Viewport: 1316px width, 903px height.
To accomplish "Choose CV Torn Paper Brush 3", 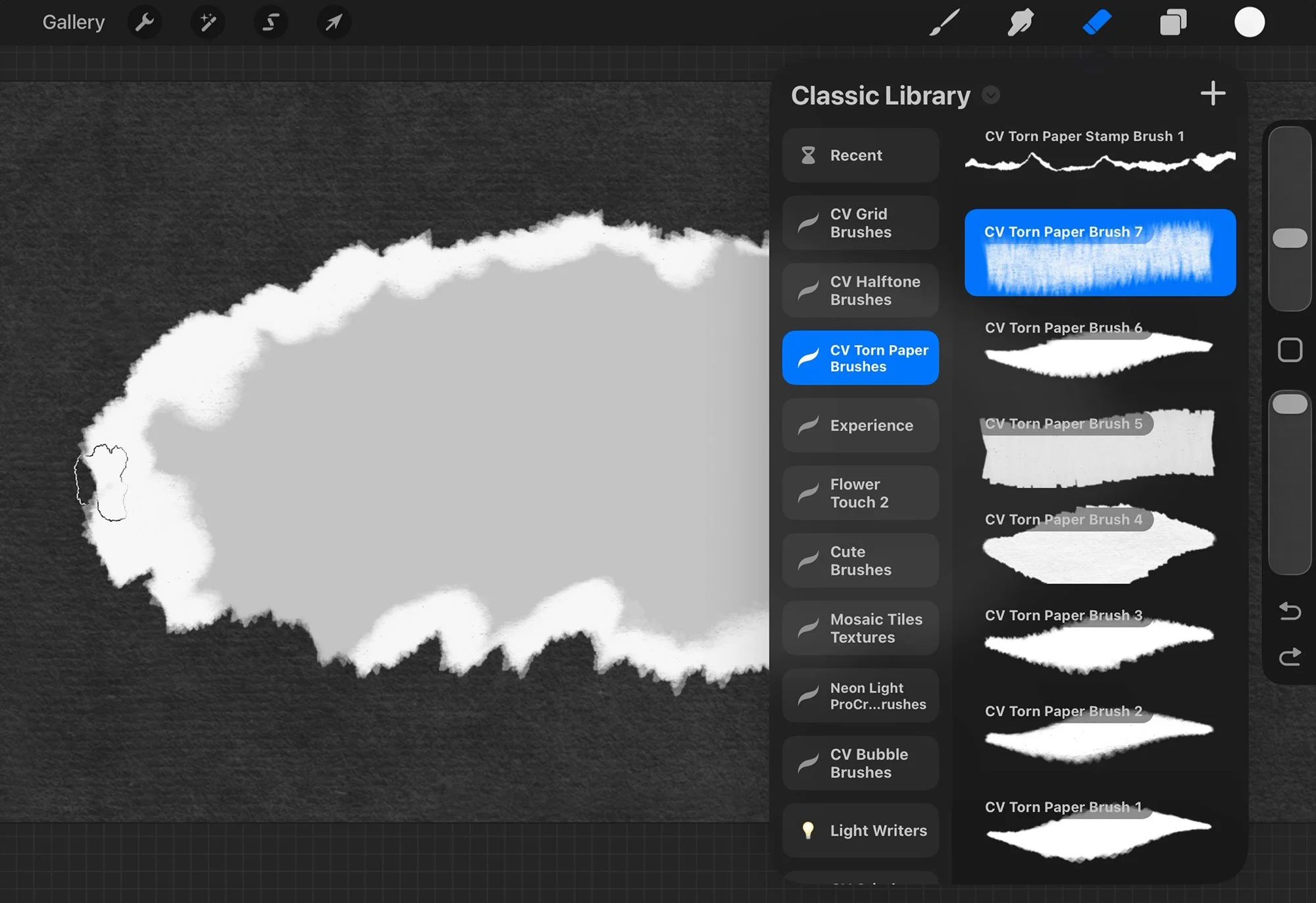I will (1100, 636).
